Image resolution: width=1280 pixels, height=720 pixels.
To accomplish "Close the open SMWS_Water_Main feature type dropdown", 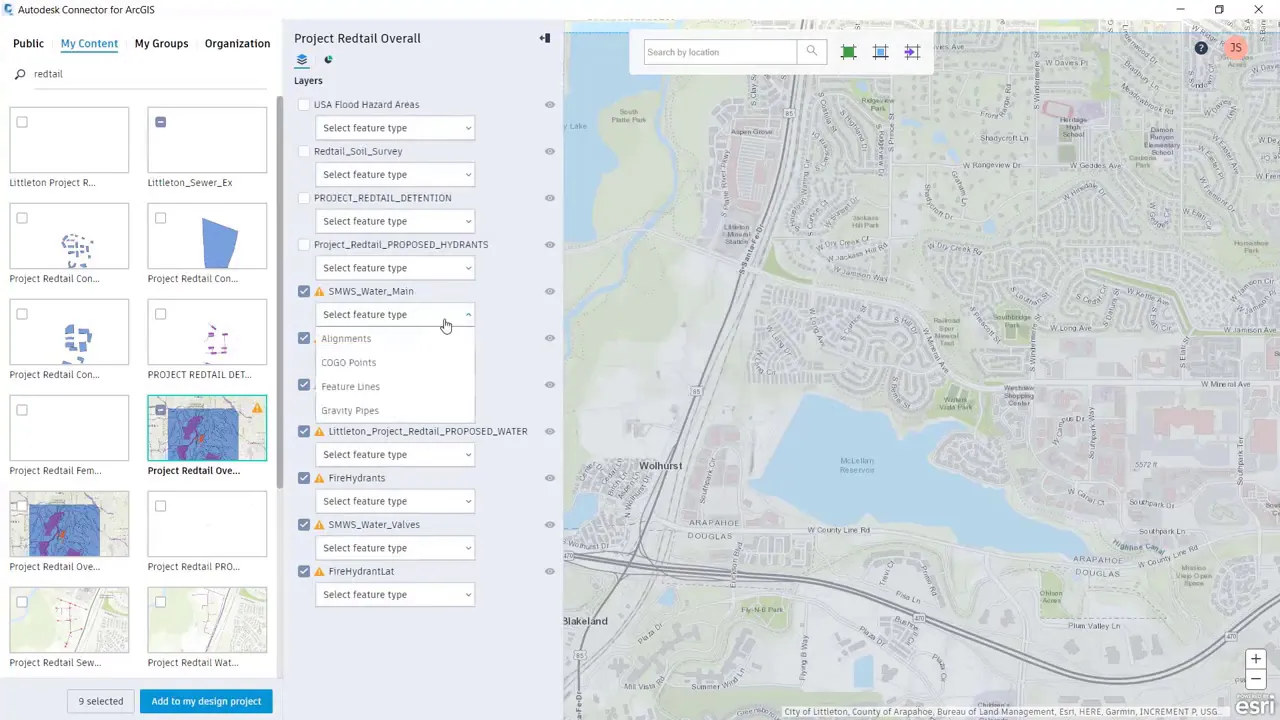I will 395,315.
